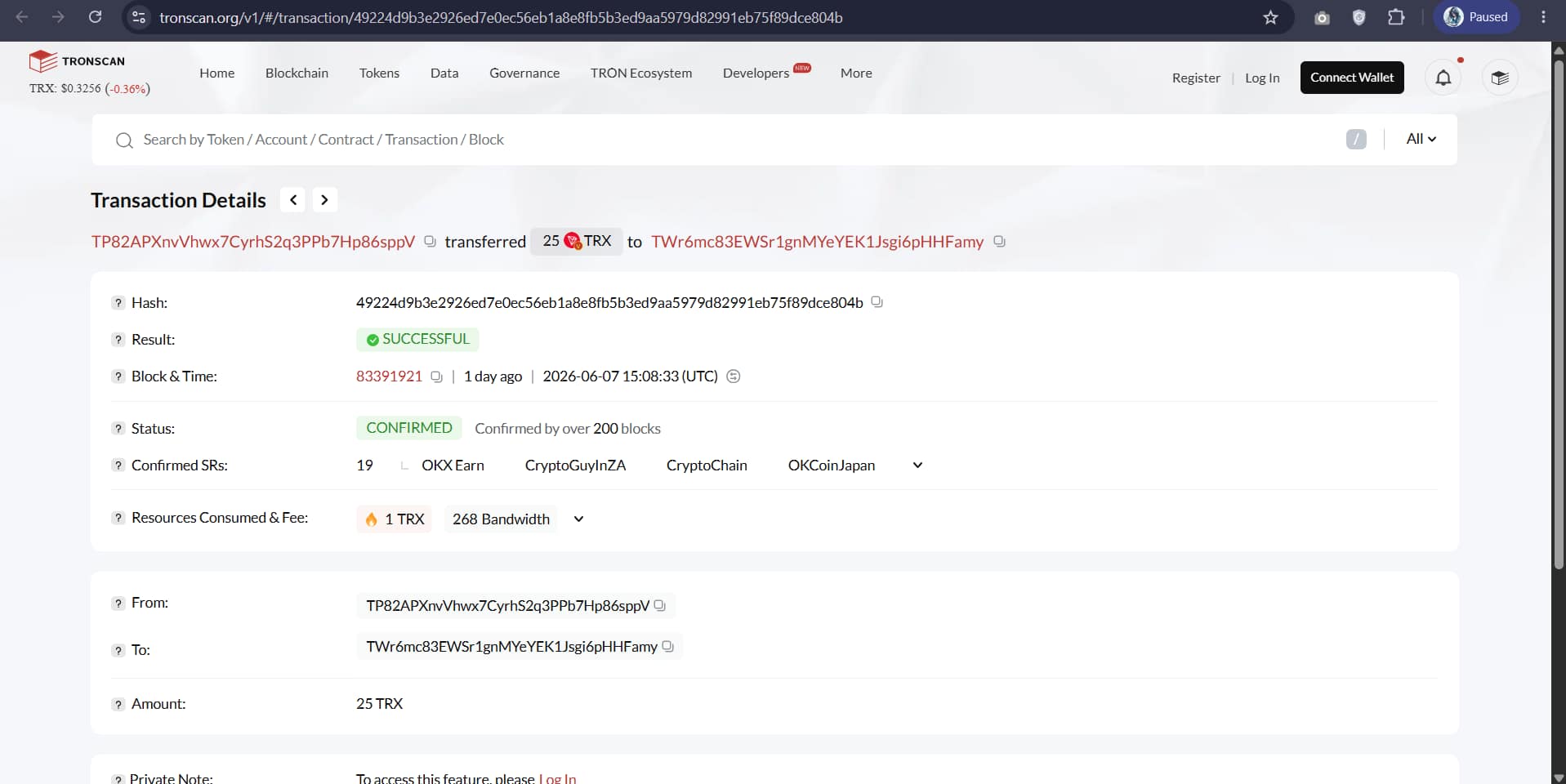The image size is (1566, 784).
Task: Open the Governance menu
Action: click(524, 73)
